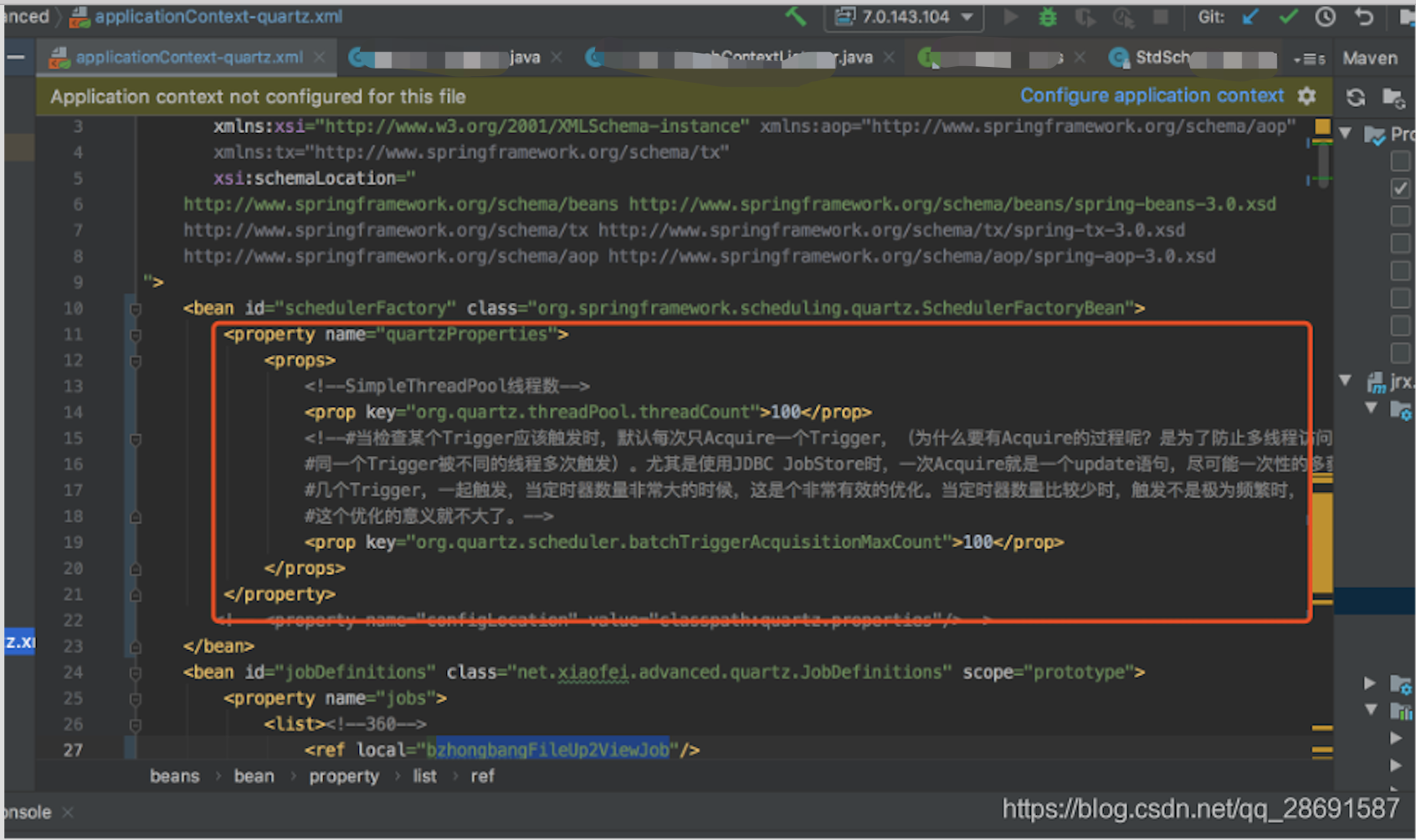
Task: Click the editor vertical scrollbar thumb
Action: click(x=1323, y=165)
